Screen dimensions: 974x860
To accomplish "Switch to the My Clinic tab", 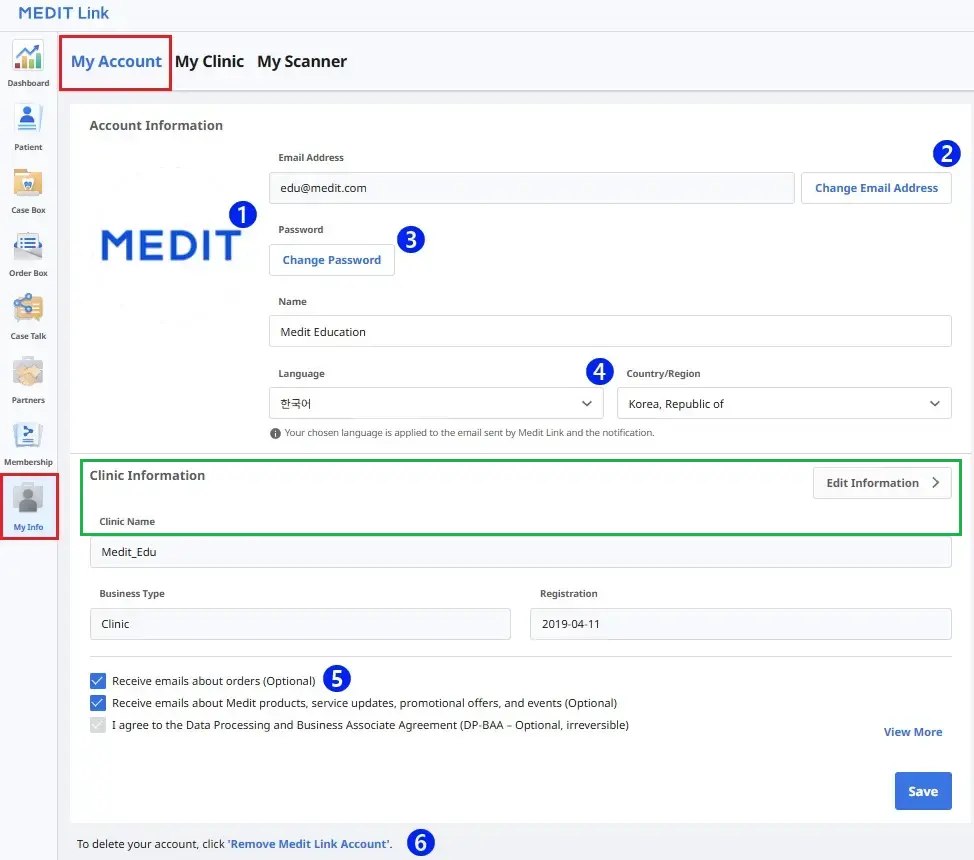I will click(209, 62).
